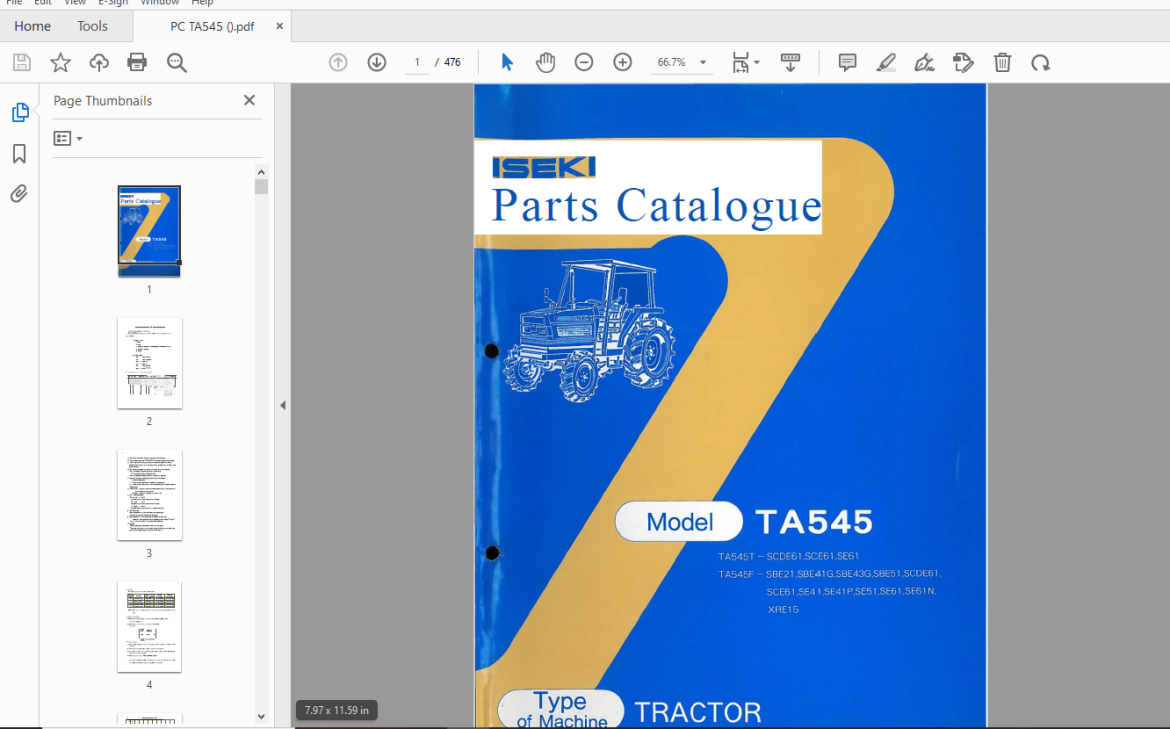Click the scrolling mode toolbar icon
Screen dimensions: 1170x729
(x=790, y=63)
